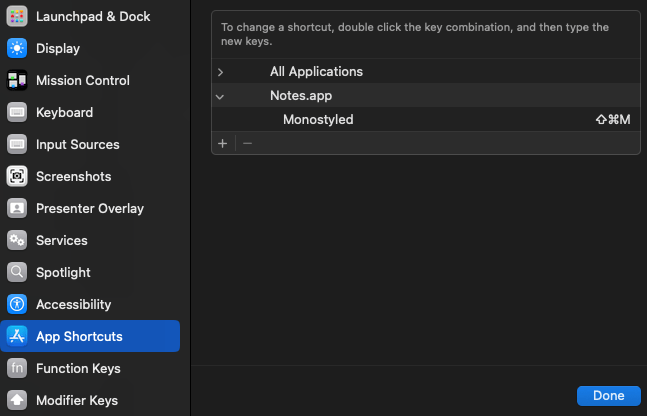Collapse the Notes.app group chevron

[220, 97]
